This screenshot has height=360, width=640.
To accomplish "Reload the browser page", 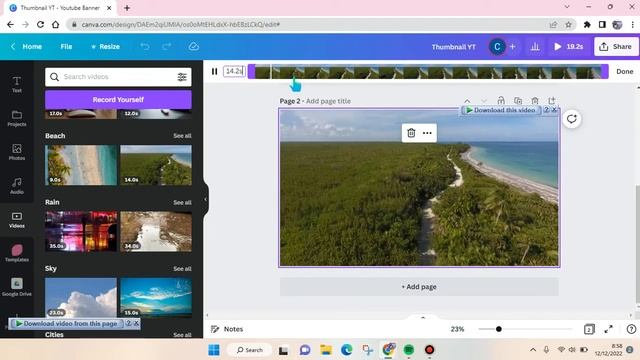I will pos(40,24).
